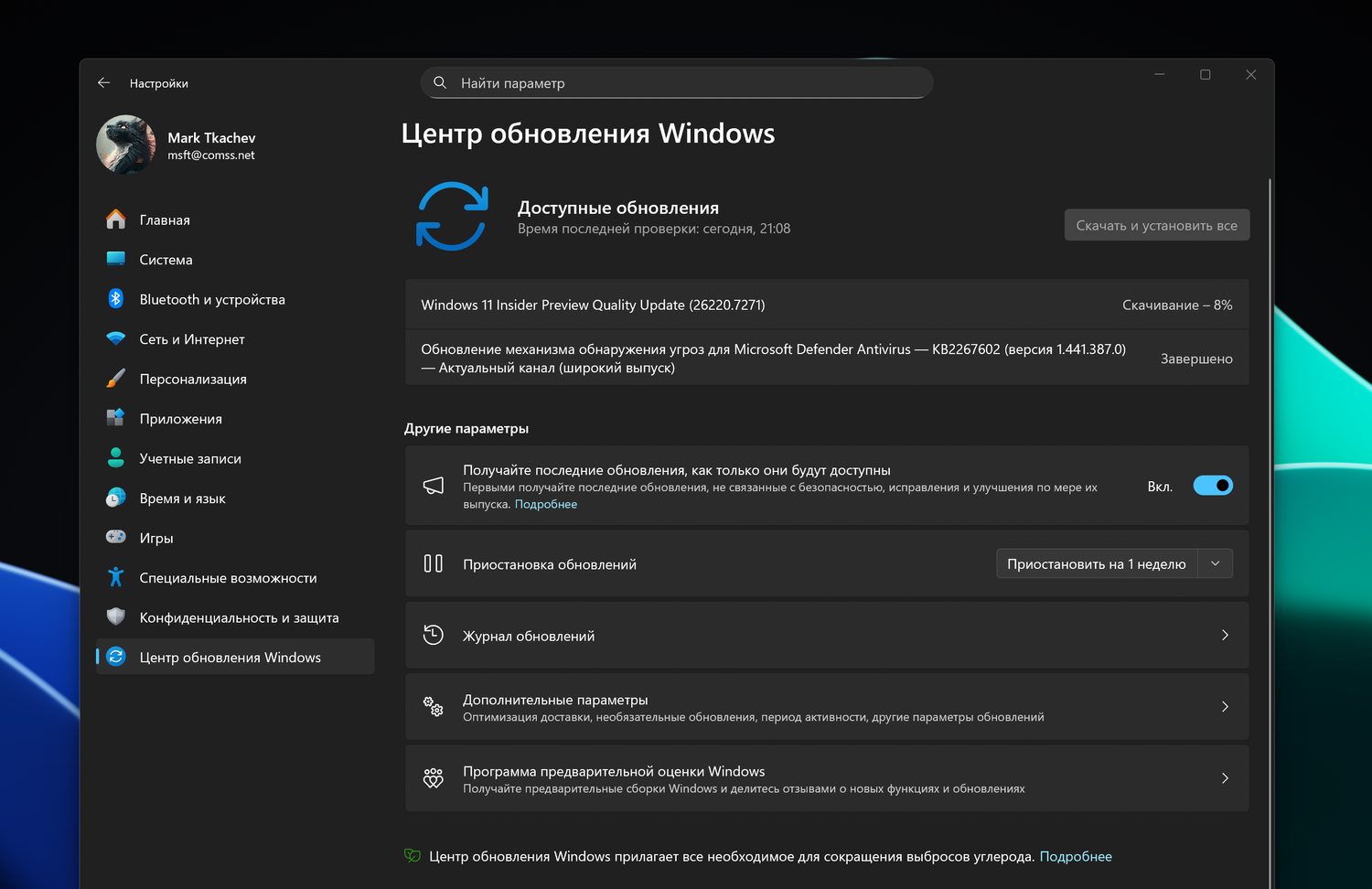Open Bluetooth и устройства settings
The width and height of the screenshot is (1372, 889).
115,299
